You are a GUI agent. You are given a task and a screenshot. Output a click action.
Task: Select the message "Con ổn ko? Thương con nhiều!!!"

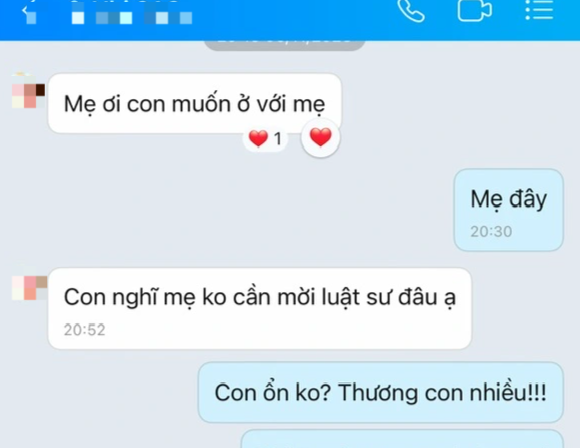click(x=381, y=393)
